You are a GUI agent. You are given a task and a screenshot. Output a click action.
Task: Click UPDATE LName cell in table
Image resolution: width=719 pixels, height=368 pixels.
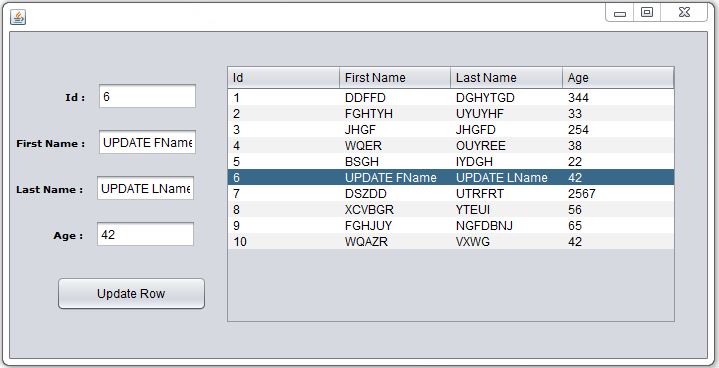point(506,177)
